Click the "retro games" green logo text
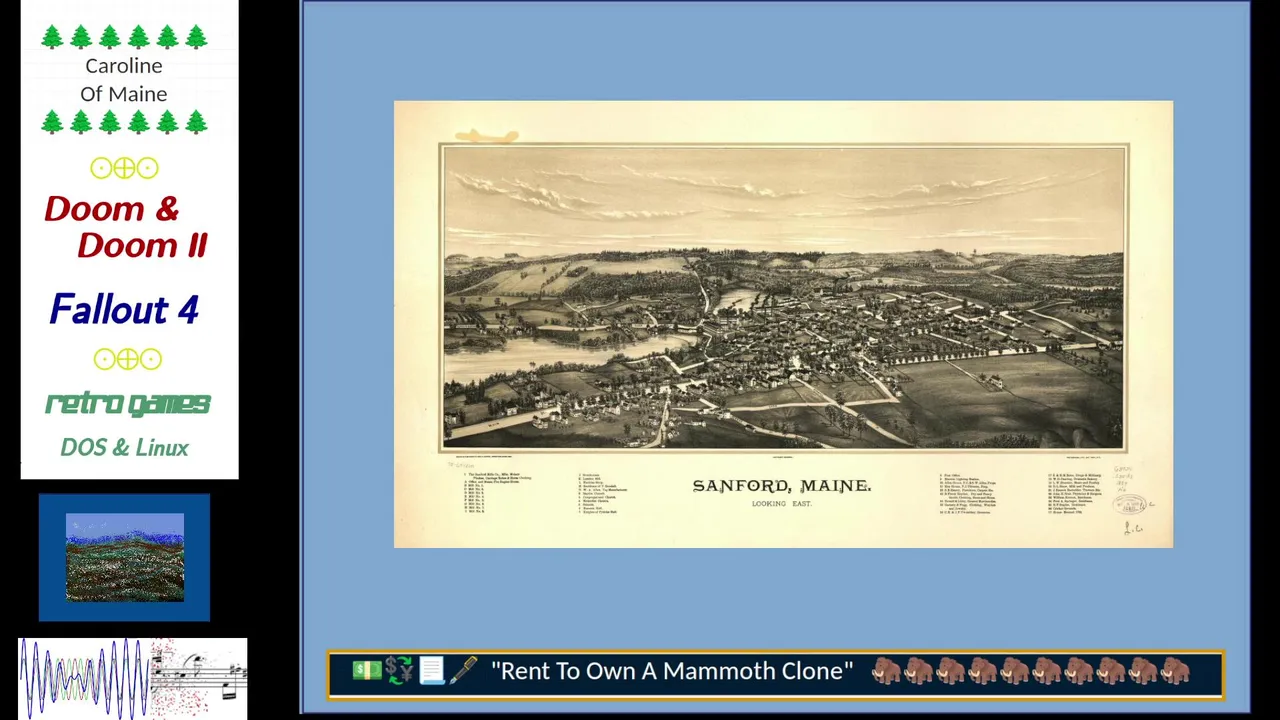This screenshot has height=720, width=1280. pyautogui.click(x=128, y=404)
